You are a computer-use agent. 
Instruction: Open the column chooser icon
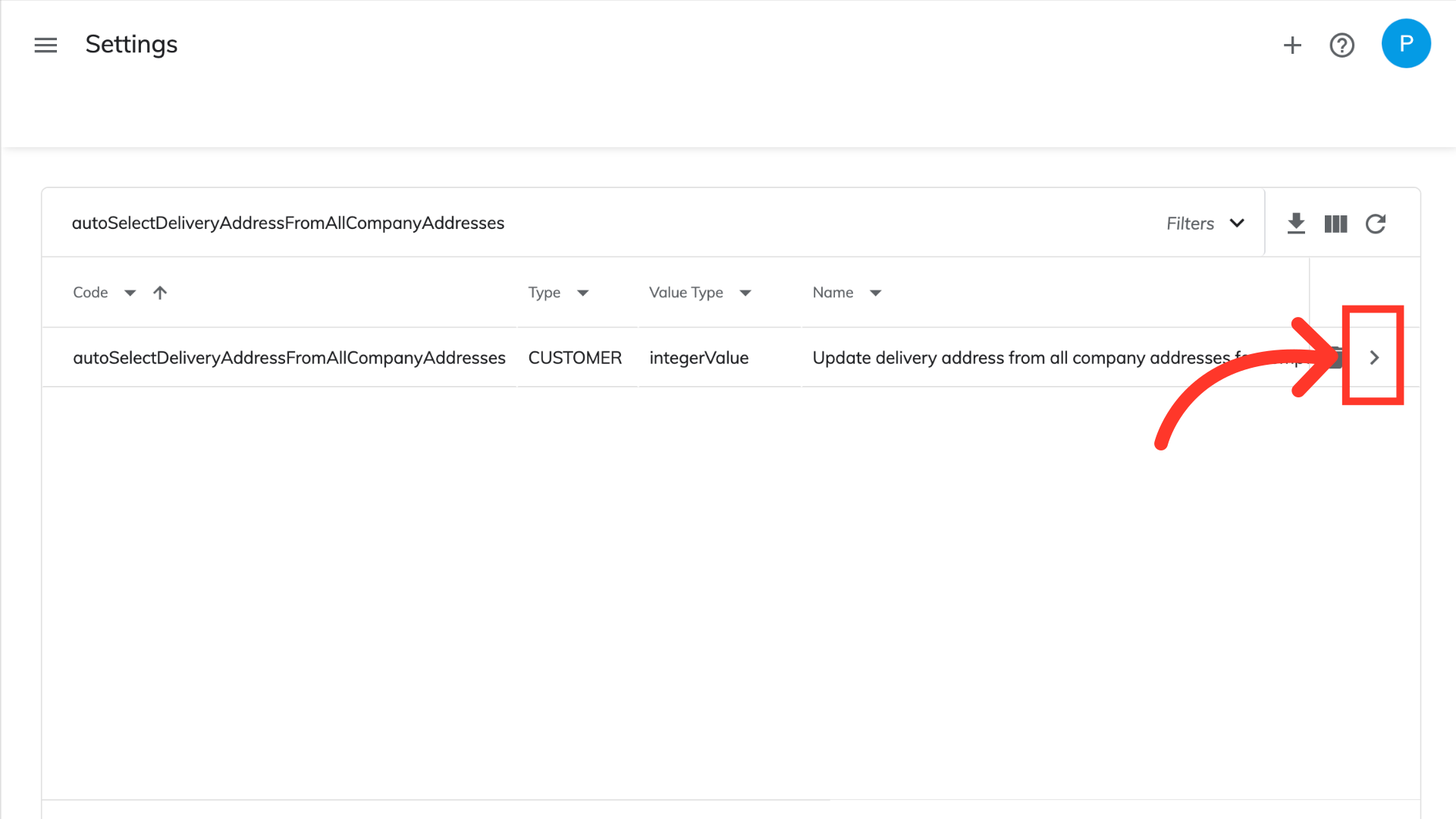coord(1335,224)
